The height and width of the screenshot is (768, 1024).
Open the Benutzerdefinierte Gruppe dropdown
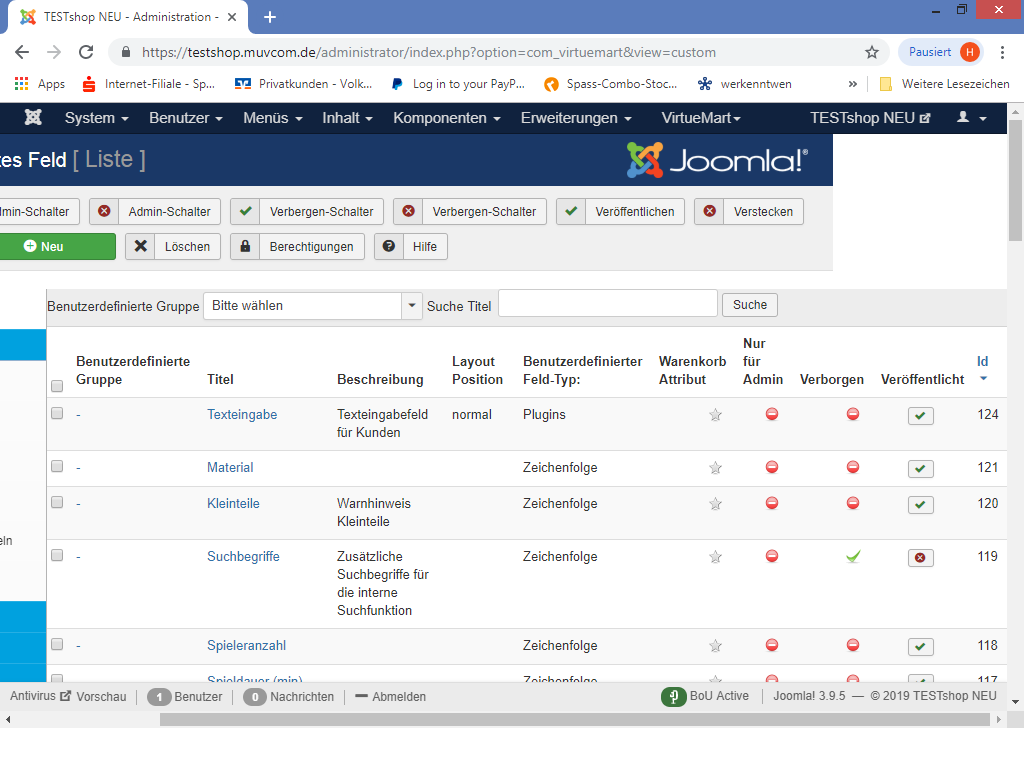[x=312, y=306]
